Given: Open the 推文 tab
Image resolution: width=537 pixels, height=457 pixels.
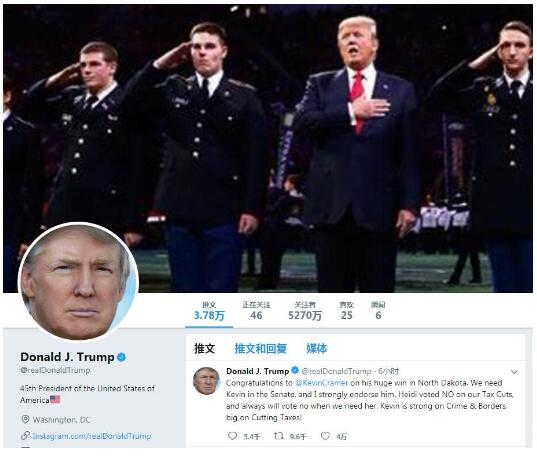Looking at the screenshot, I should 204,348.
